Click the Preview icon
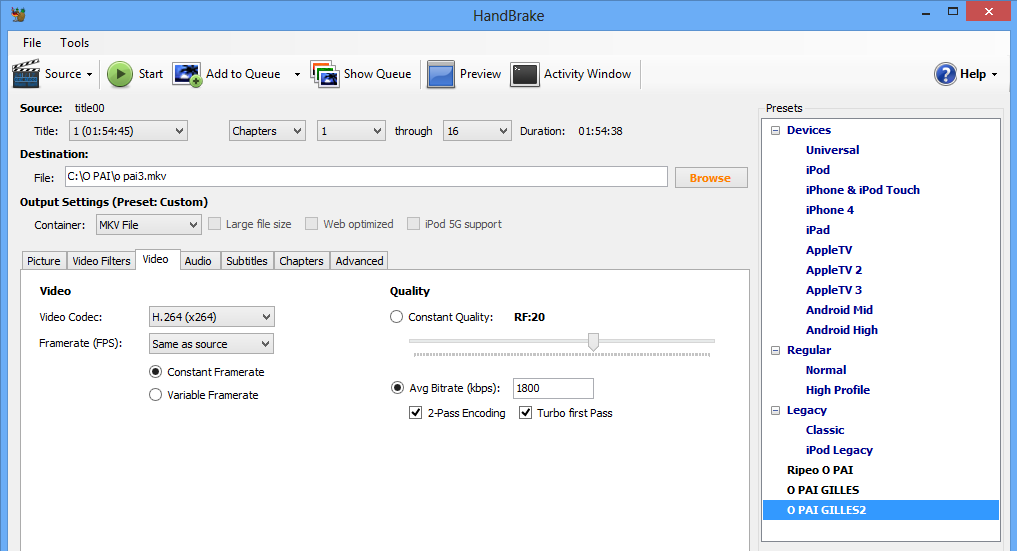1017x551 pixels. 440,74
